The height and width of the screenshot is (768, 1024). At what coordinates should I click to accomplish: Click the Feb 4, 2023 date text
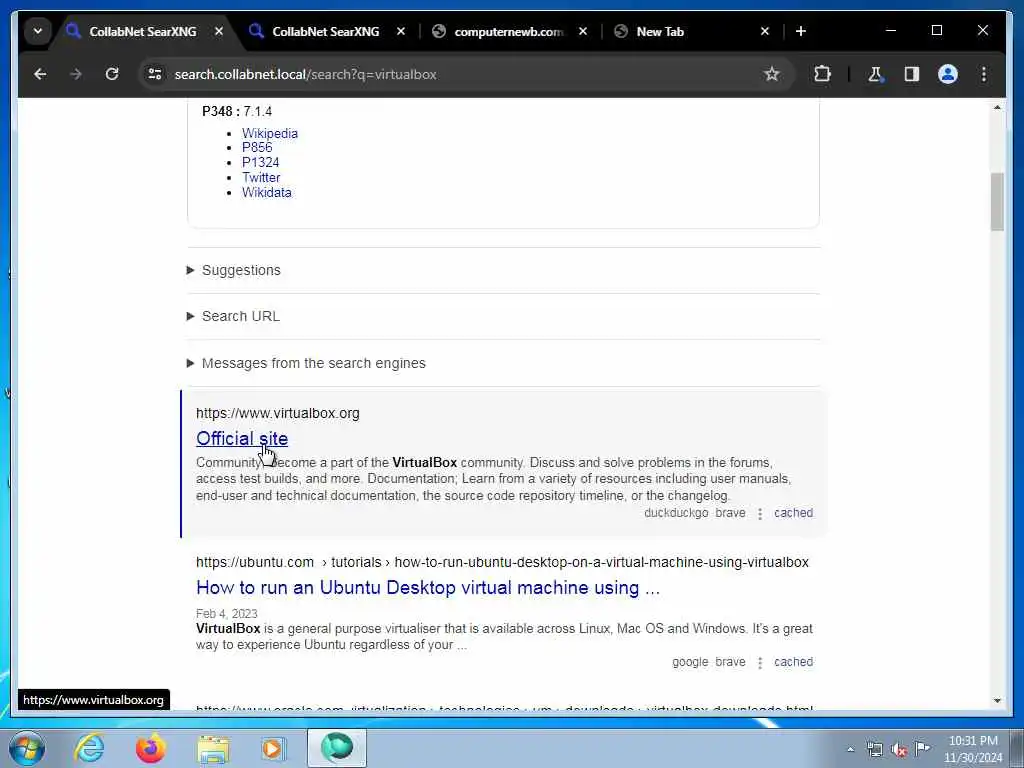[x=227, y=614]
